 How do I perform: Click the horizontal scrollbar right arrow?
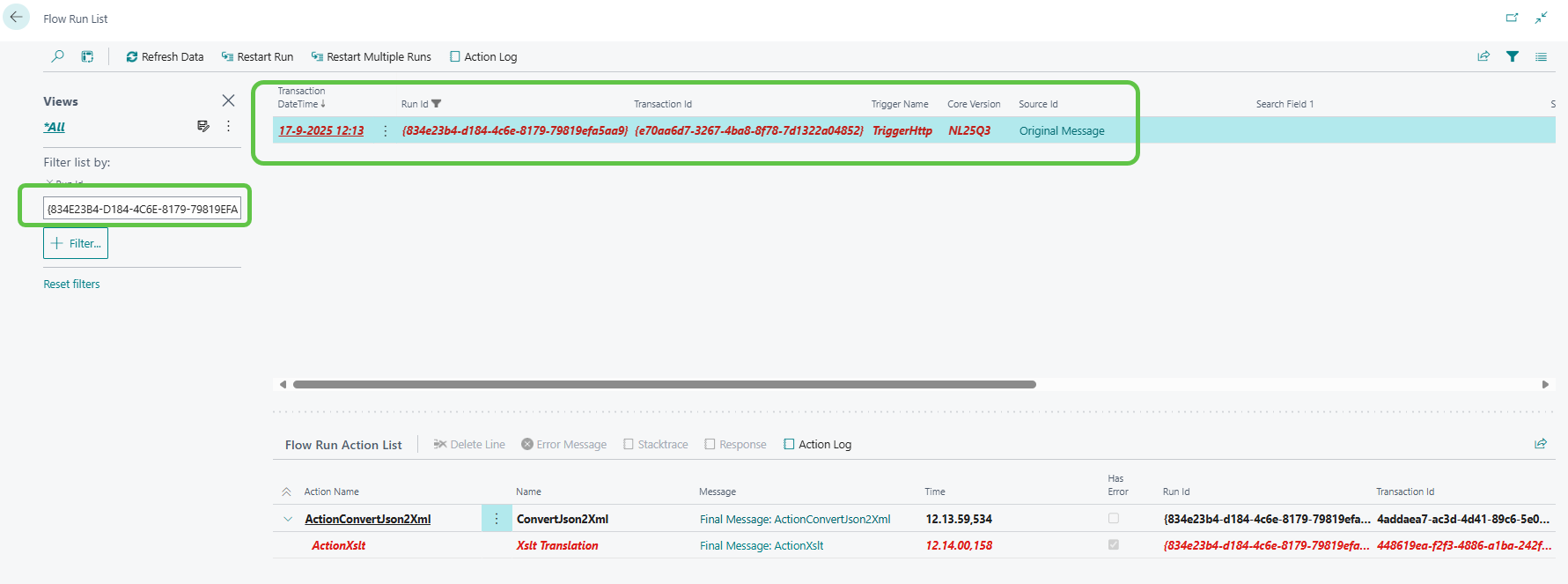coord(1545,384)
